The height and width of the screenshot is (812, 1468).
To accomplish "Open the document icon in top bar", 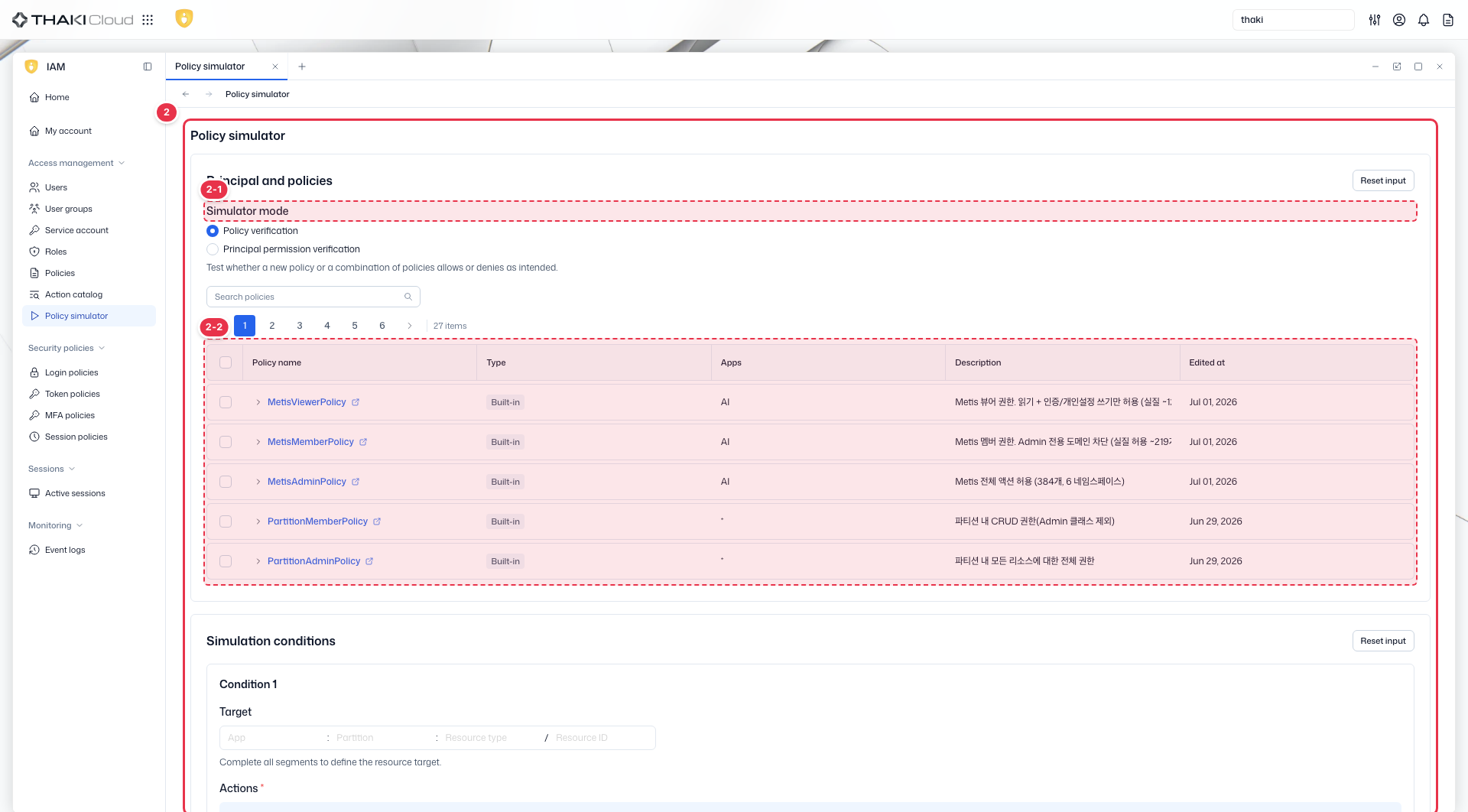I will [x=1448, y=20].
